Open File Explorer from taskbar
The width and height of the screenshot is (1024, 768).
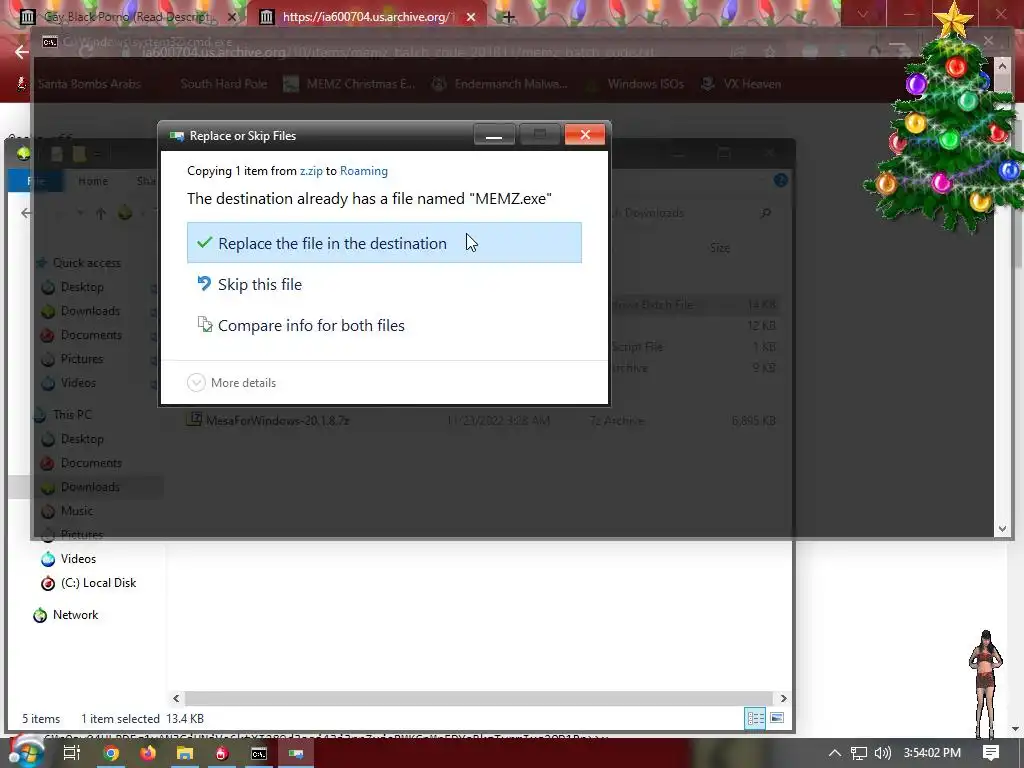(185, 754)
